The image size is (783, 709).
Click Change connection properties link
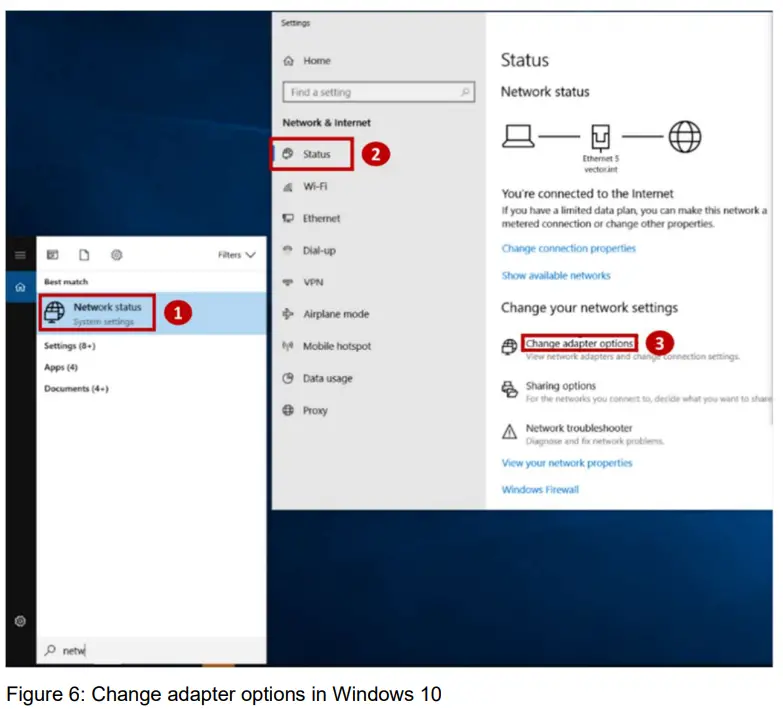pos(568,248)
